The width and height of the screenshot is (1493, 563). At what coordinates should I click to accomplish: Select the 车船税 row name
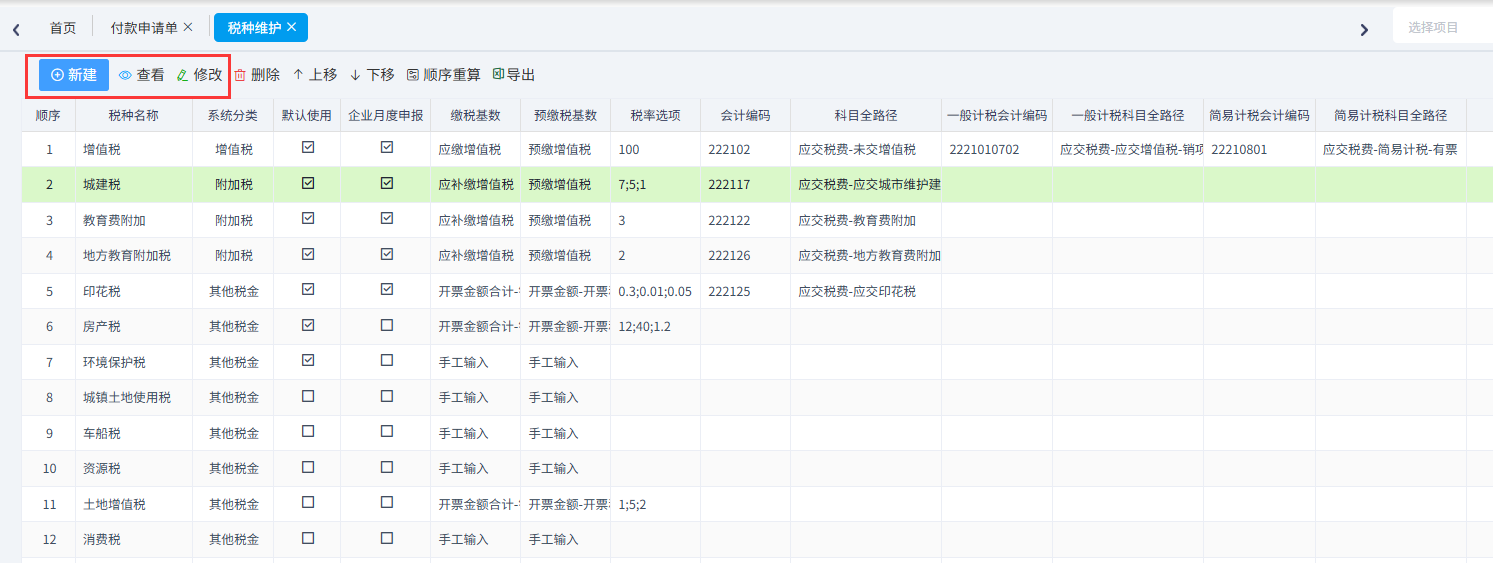click(134, 433)
